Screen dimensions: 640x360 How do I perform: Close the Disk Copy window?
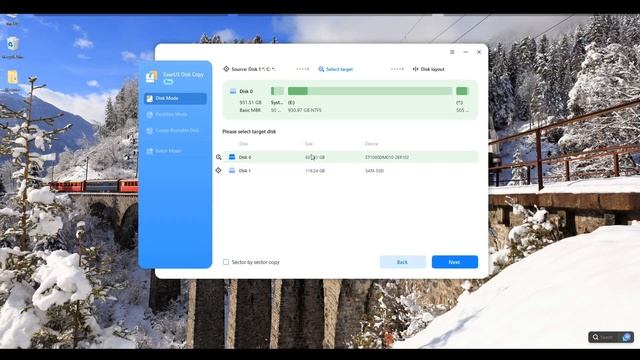click(479, 52)
